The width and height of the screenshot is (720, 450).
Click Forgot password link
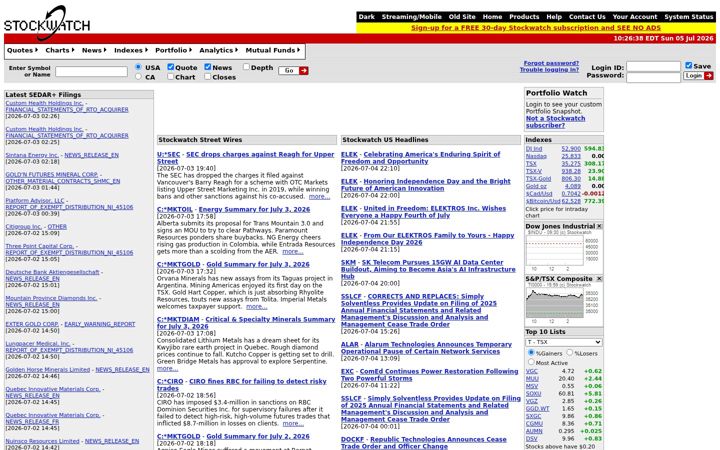tap(551, 63)
